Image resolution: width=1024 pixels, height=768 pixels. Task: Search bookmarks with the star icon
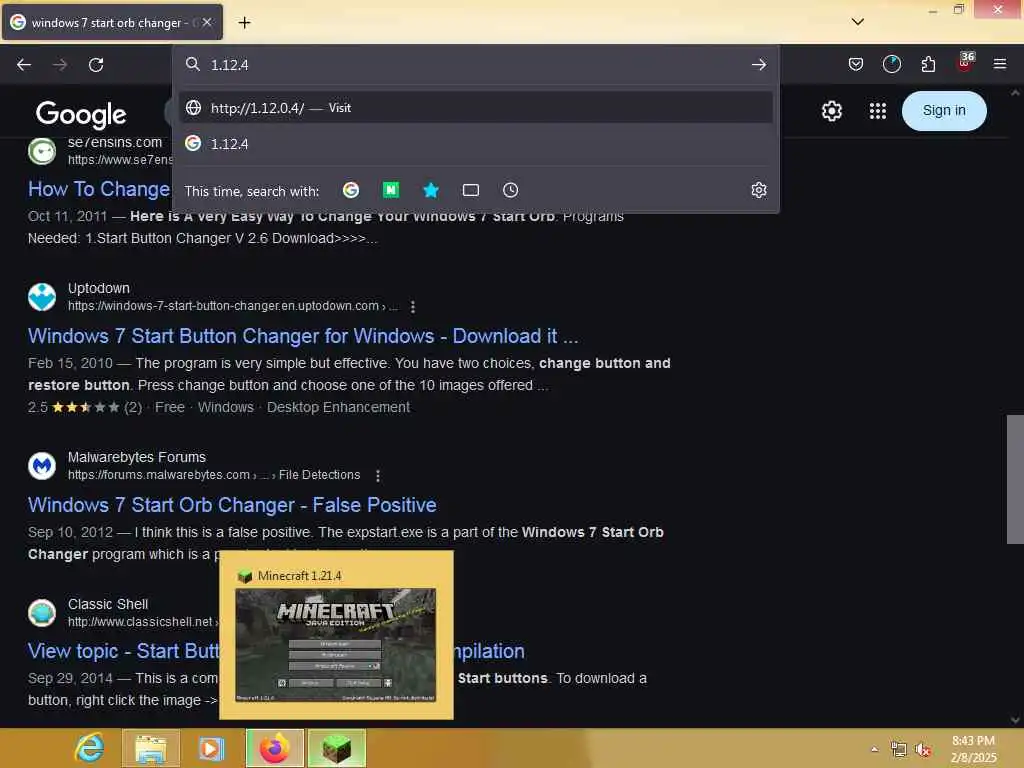431,190
